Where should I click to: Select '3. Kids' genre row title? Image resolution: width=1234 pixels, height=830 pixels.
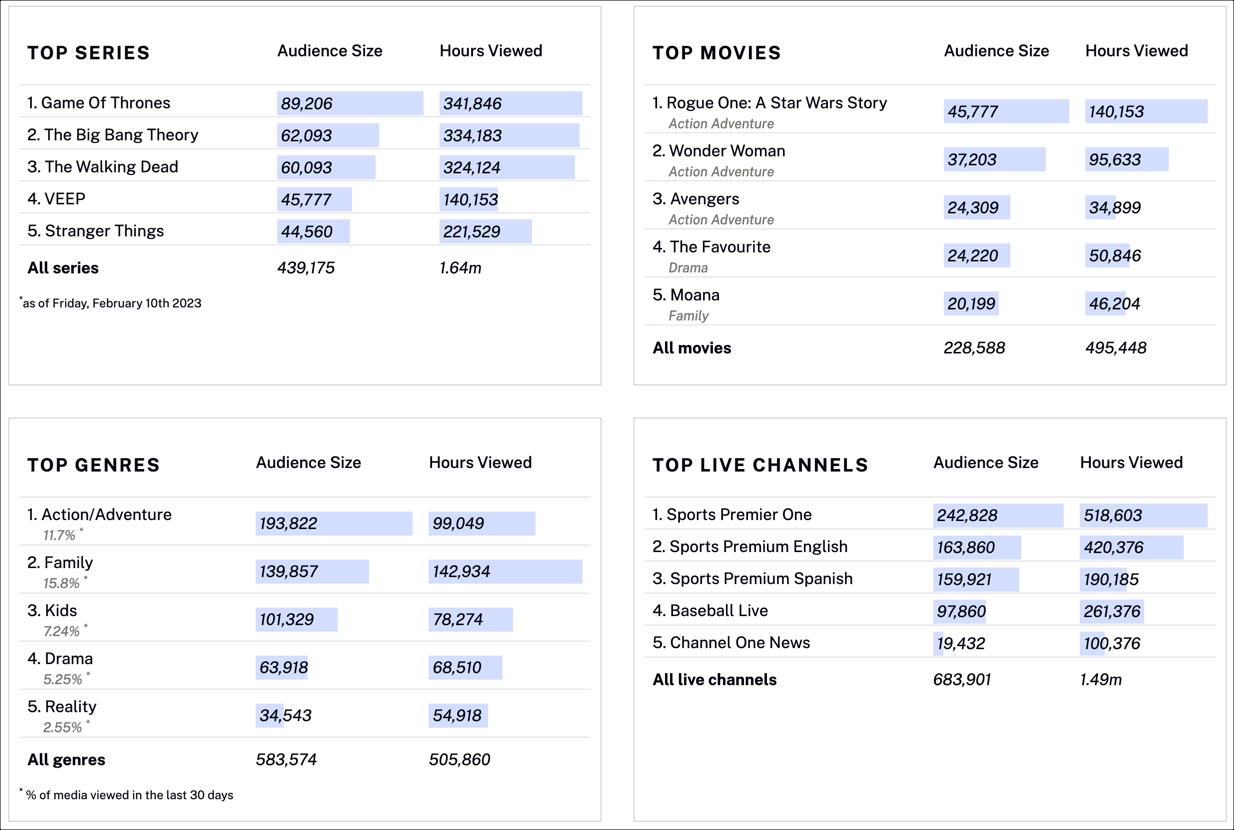(52, 611)
